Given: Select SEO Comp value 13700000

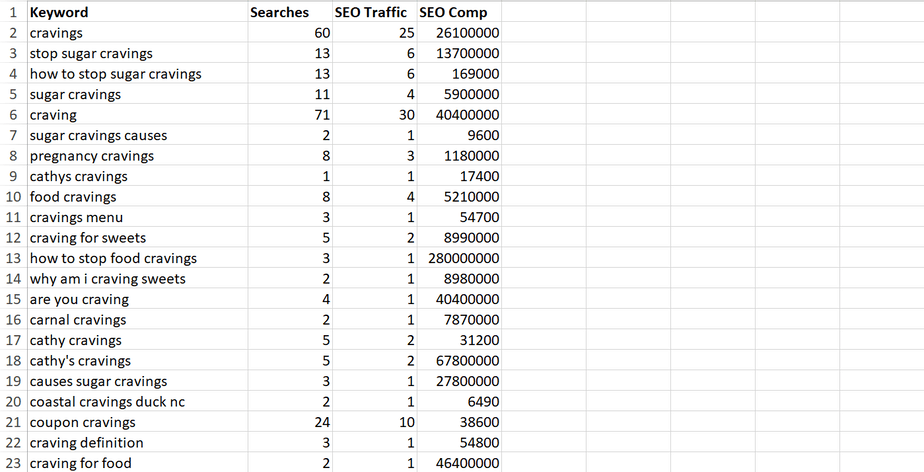Looking at the screenshot, I should (459, 53).
